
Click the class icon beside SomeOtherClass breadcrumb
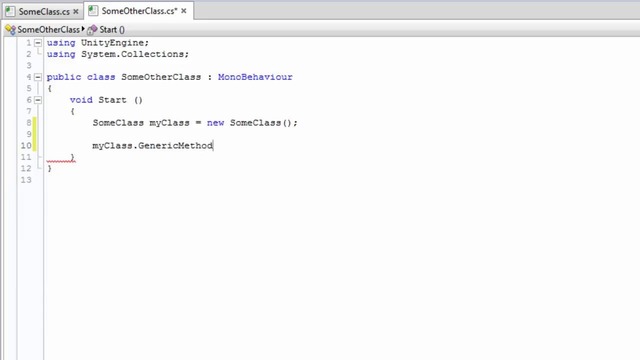(x=10, y=29)
